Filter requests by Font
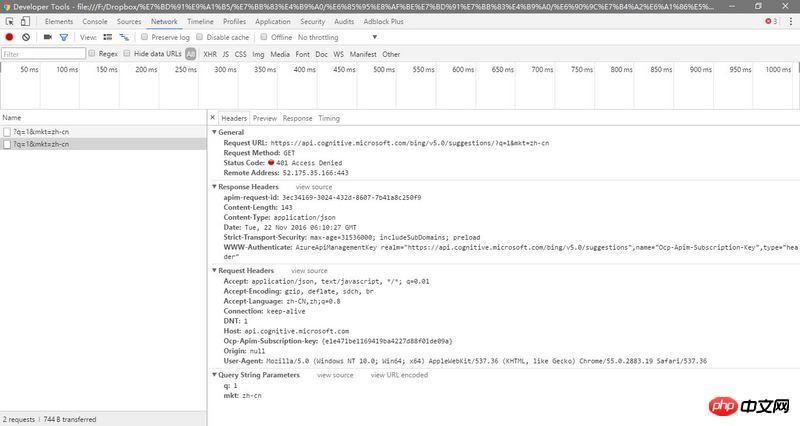800x426 pixels. [x=303, y=54]
